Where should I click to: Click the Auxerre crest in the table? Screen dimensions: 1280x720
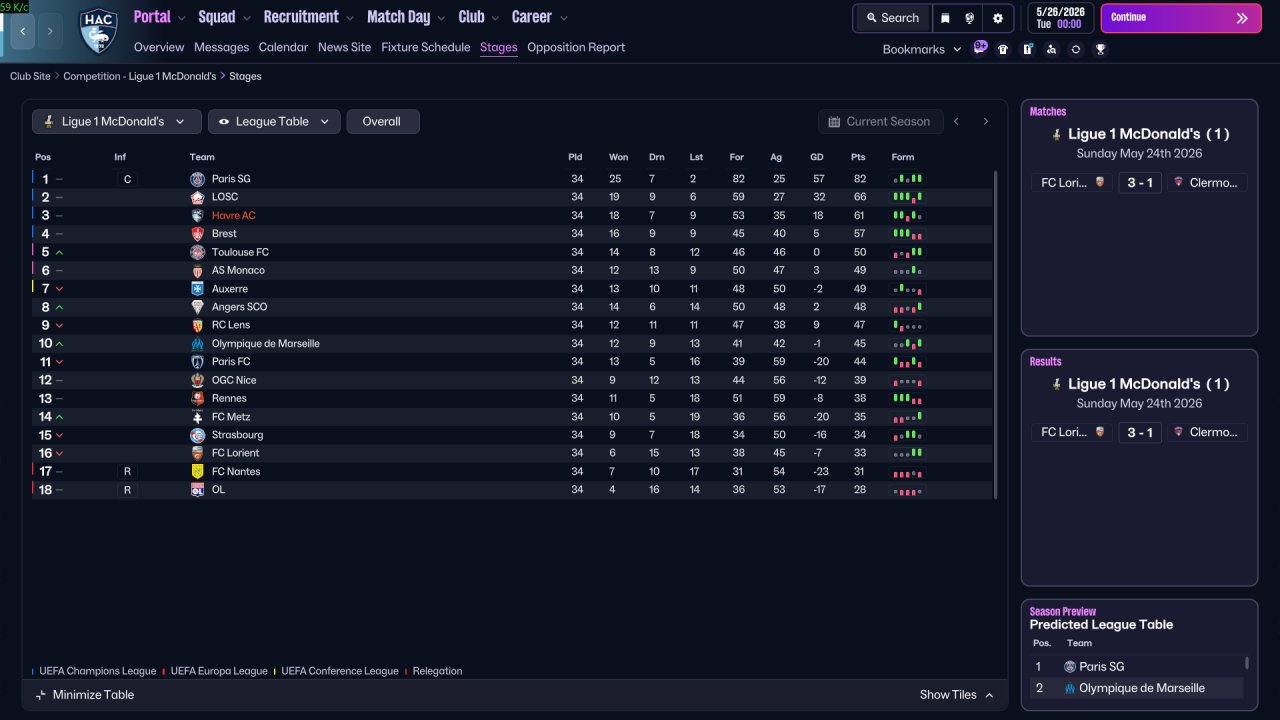click(x=197, y=289)
